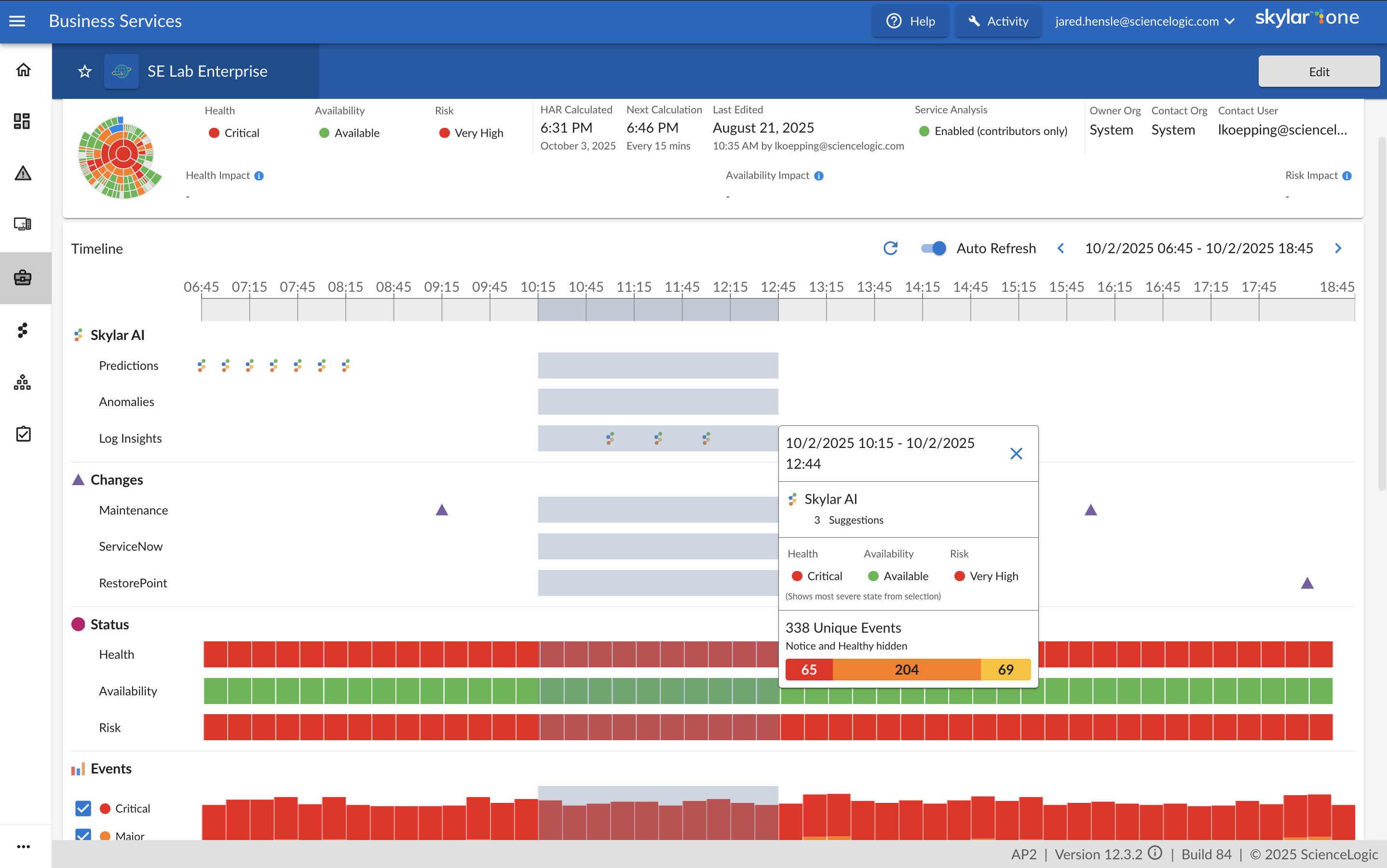Refresh the timeline with the reload icon
The height and width of the screenshot is (868, 1387).
[x=890, y=248]
